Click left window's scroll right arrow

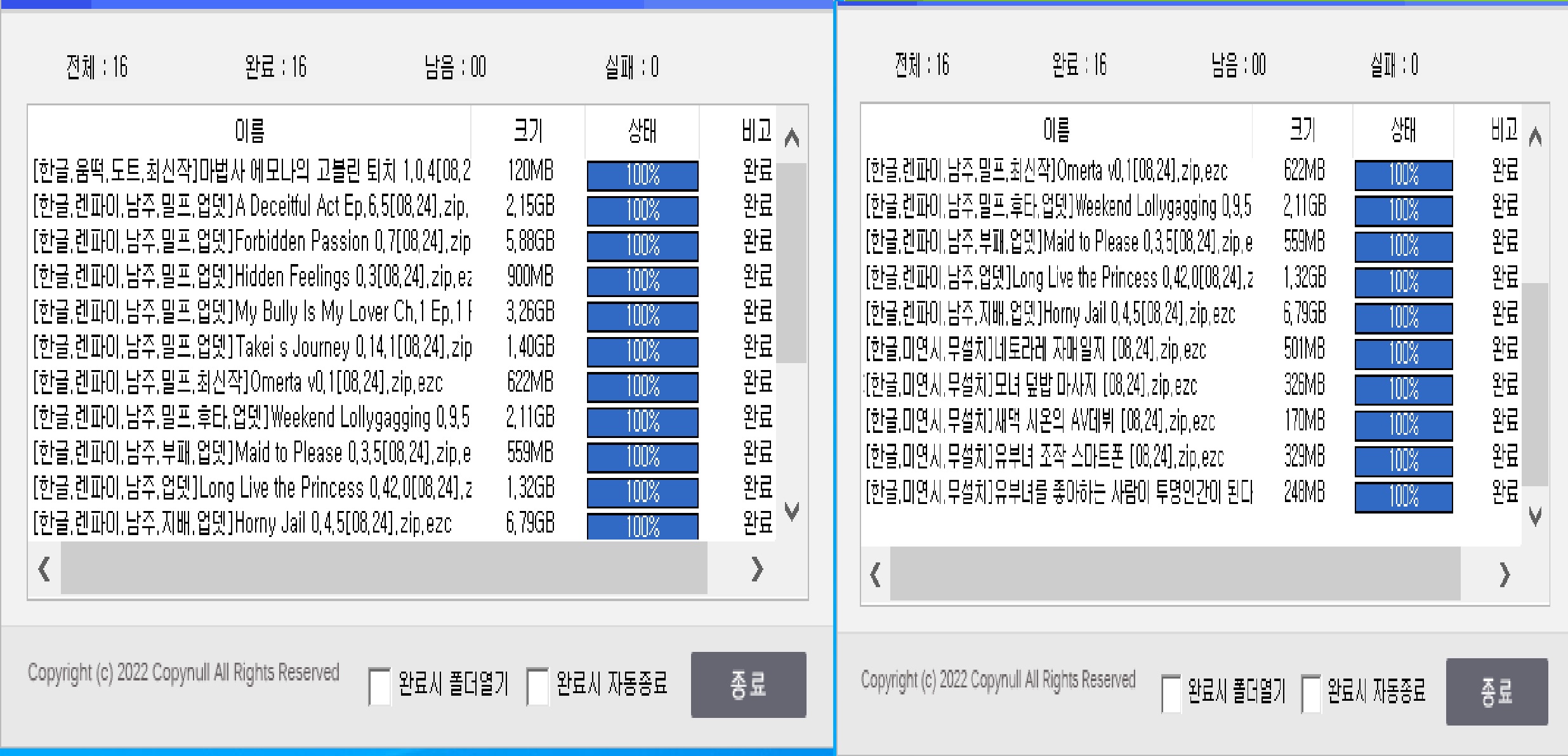click(x=757, y=569)
